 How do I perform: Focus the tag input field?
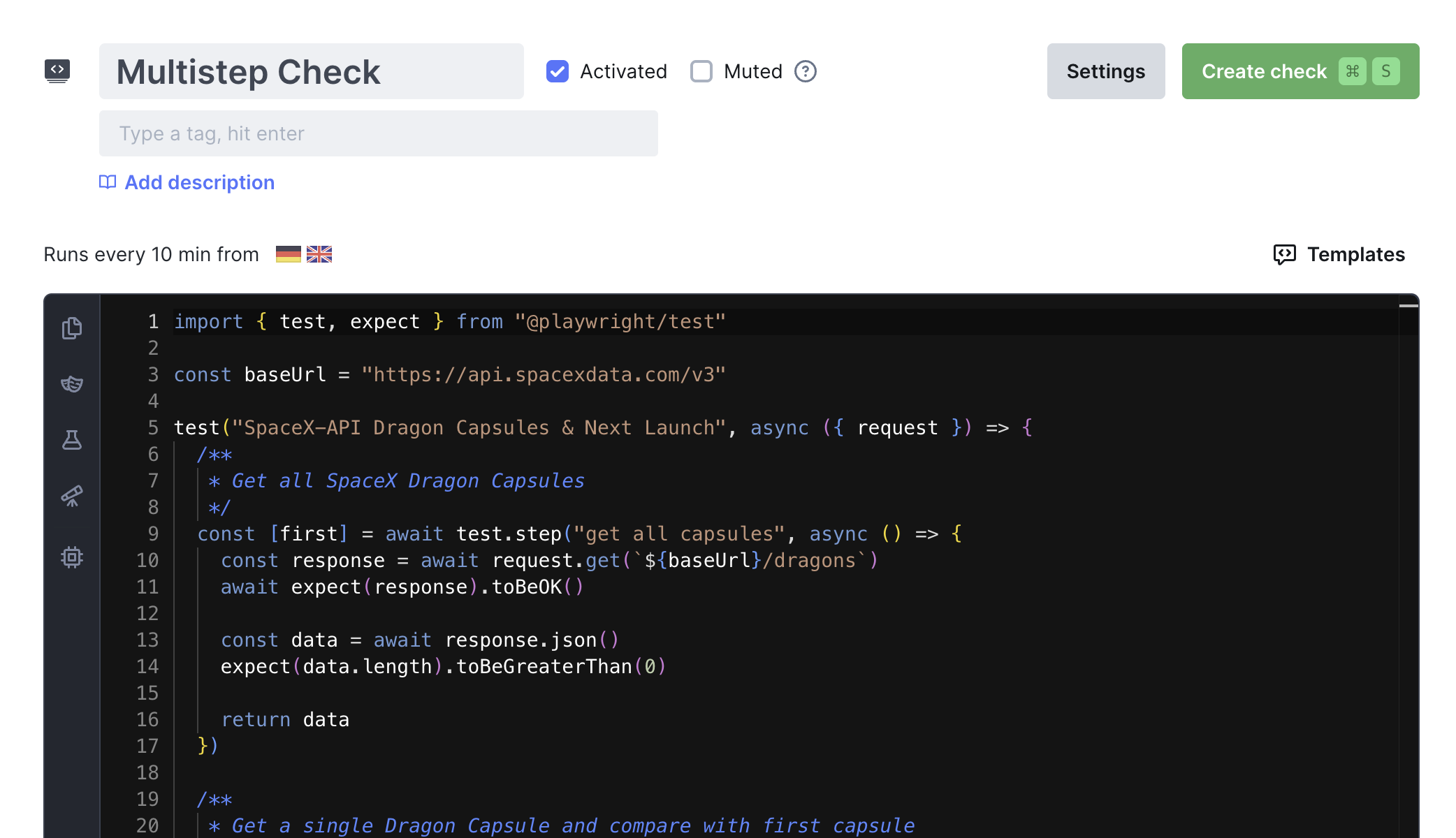[x=378, y=133]
